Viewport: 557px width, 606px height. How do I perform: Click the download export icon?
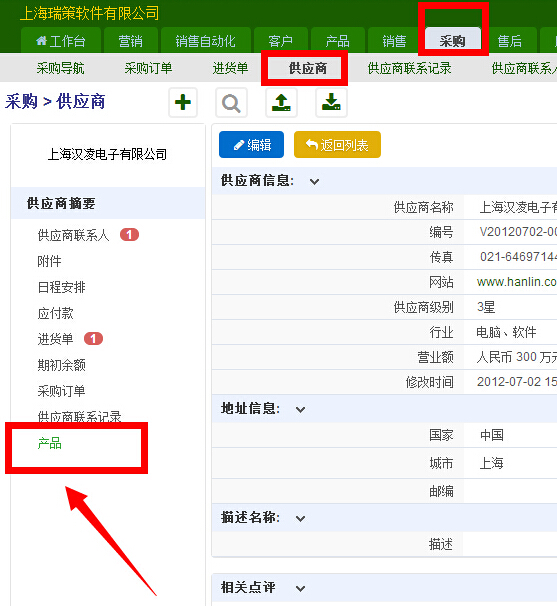[x=331, y=103]
